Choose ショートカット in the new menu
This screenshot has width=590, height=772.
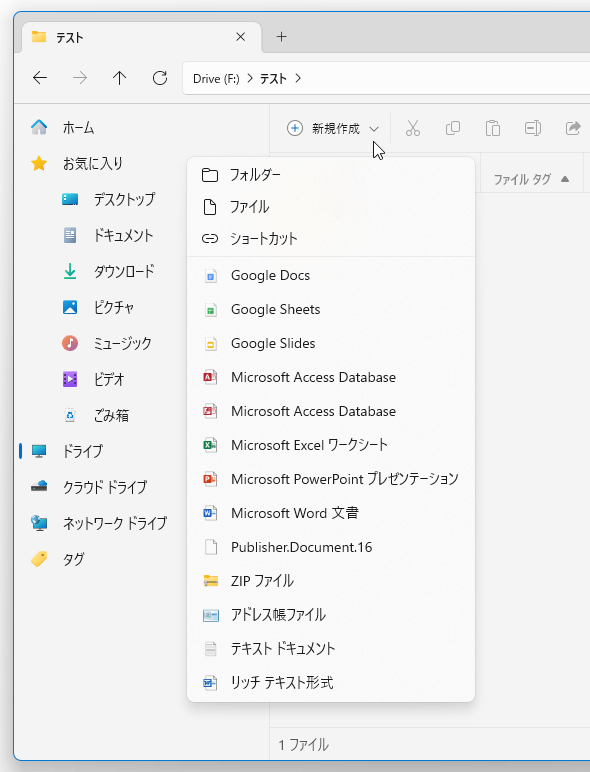pos(331,239)
